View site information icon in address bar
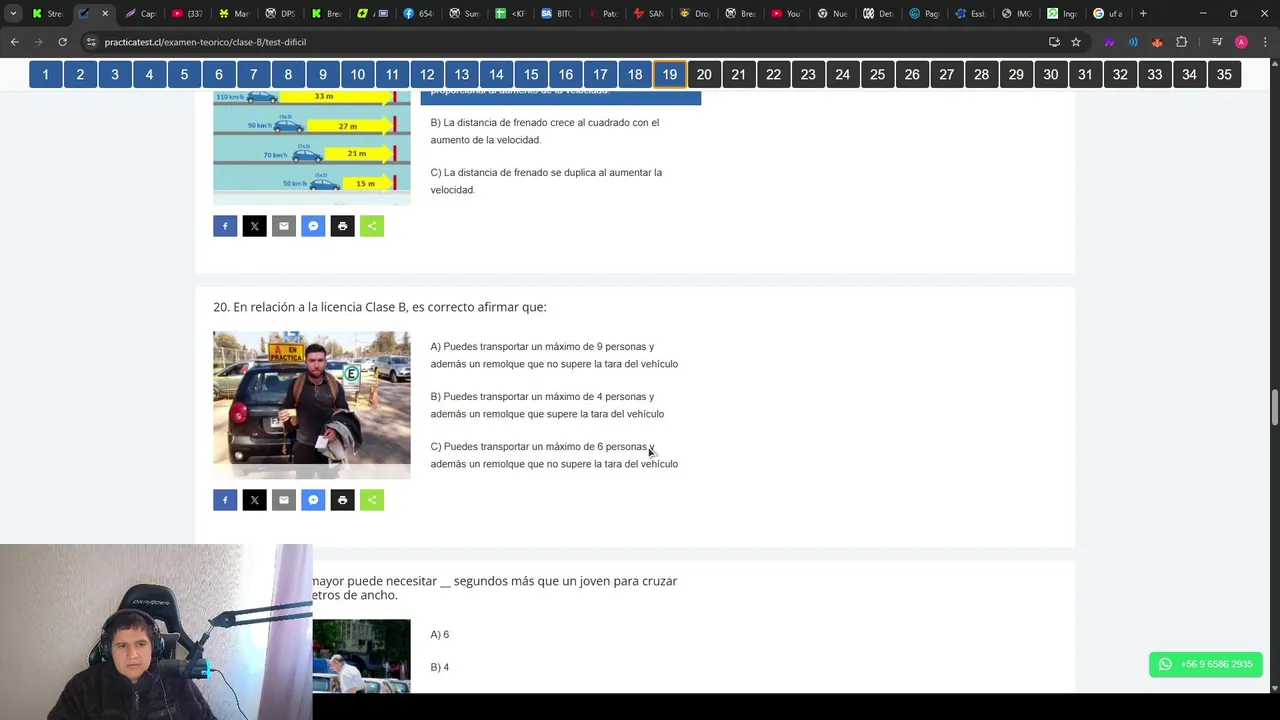 click(91, 42)
